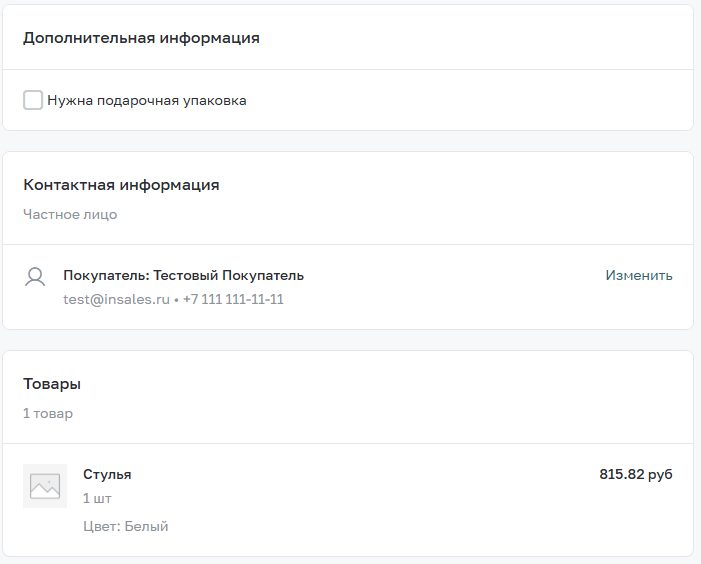701x564 pixels.
Task: Click the word 'упаковка' beside the checkbox
Action: tap(215, 101)
